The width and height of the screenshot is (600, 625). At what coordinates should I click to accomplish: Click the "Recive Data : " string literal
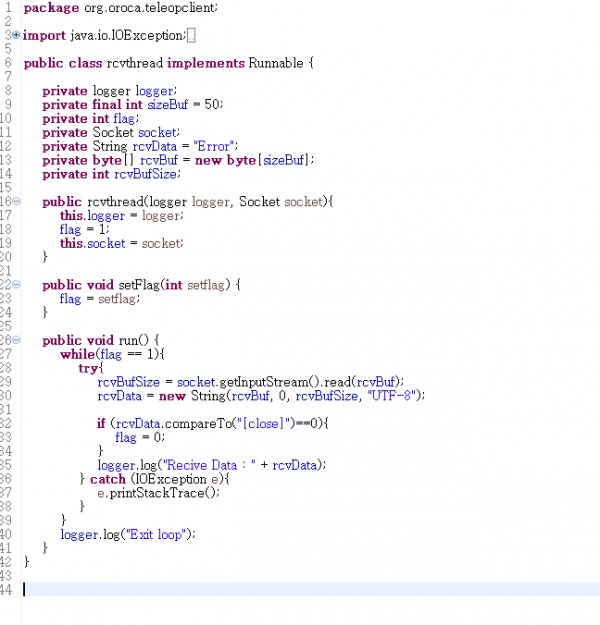coord(209,465)
